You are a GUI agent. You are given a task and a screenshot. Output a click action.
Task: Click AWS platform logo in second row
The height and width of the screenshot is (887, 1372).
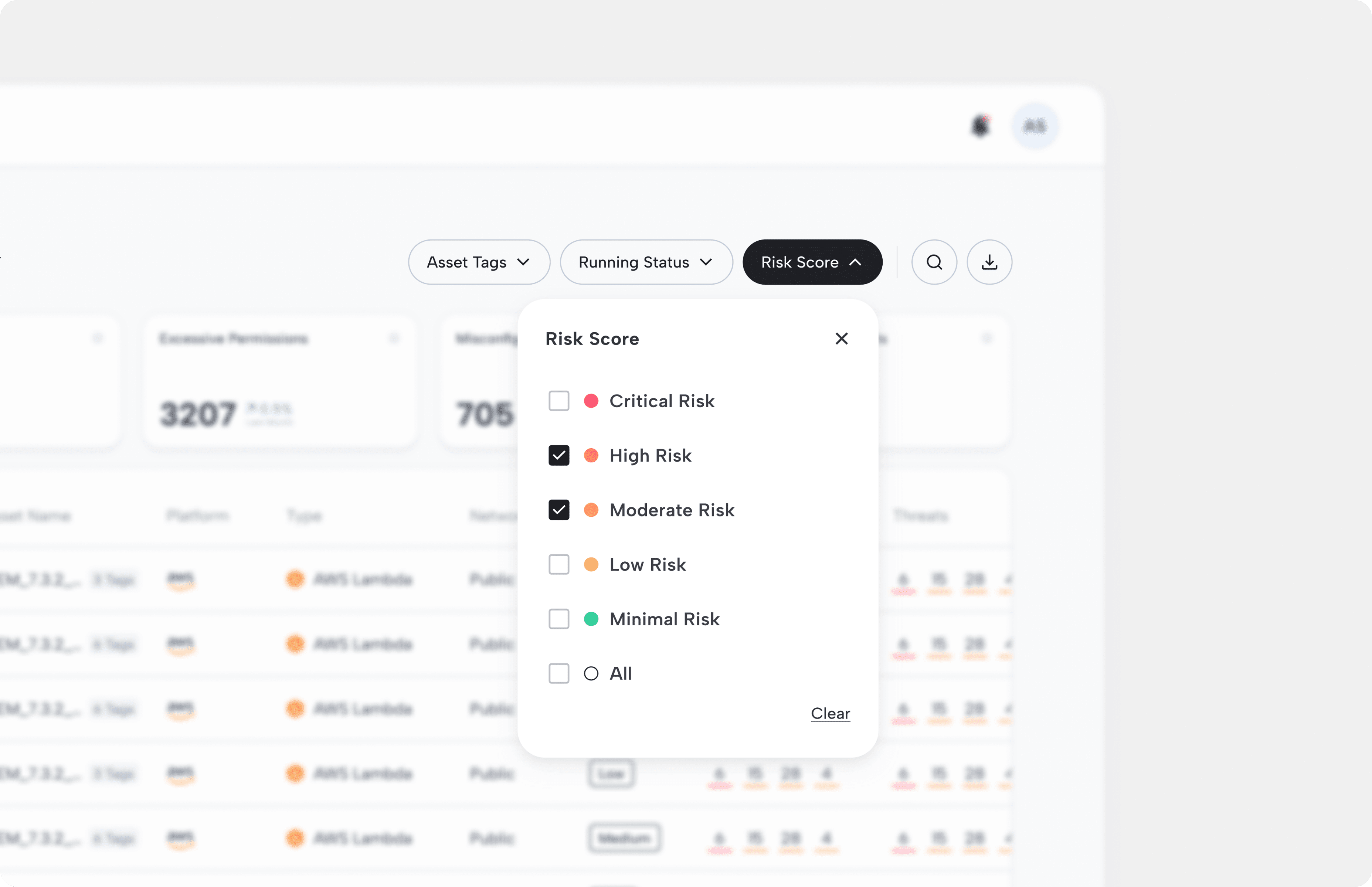(181, 644)
